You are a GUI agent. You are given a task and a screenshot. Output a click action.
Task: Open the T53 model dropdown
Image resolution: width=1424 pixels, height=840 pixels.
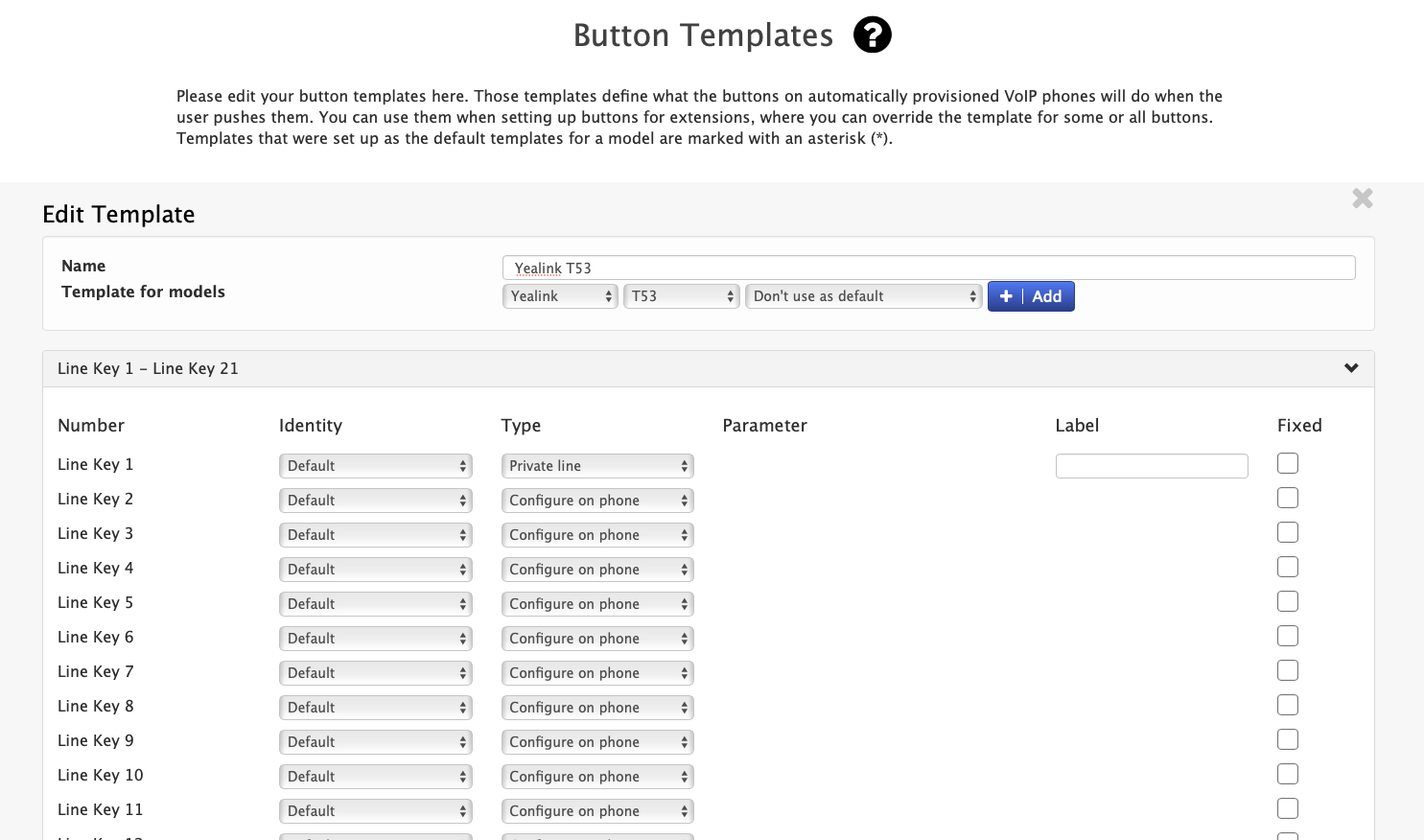click(x=681, y=296)
